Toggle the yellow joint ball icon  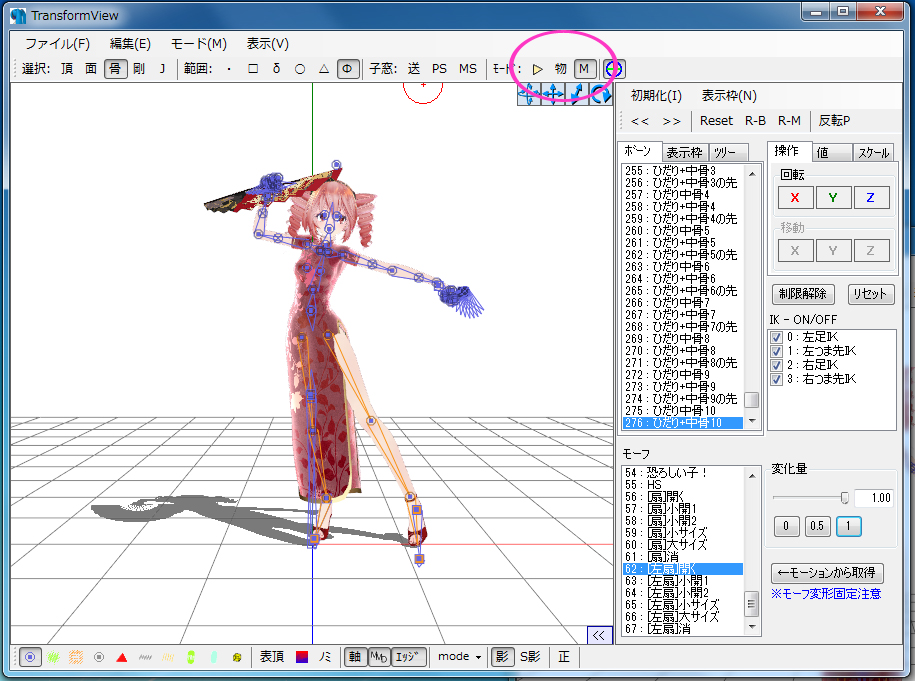click(x=237, y=657)
